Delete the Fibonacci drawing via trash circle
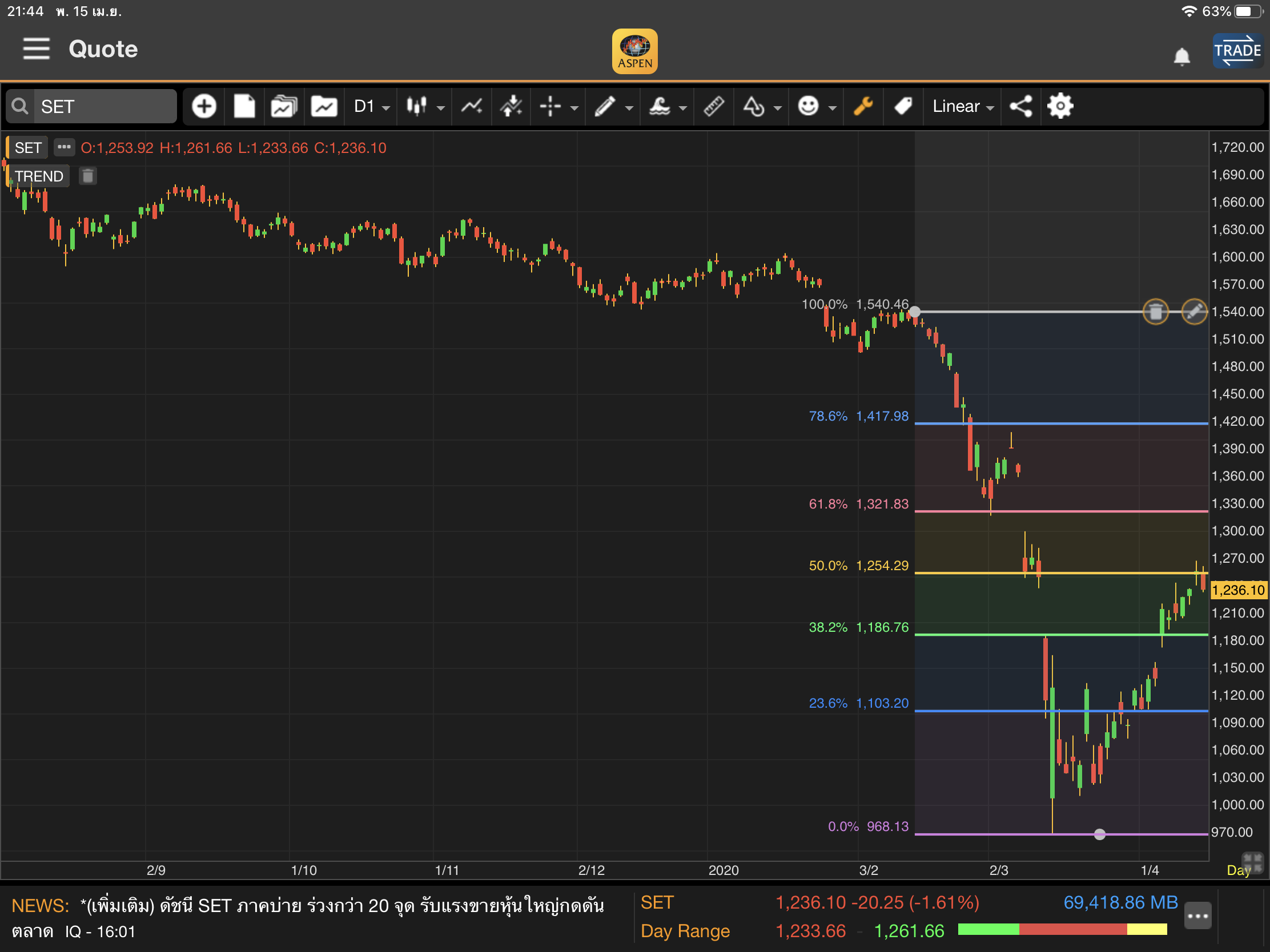 (x=1156, y=312)
